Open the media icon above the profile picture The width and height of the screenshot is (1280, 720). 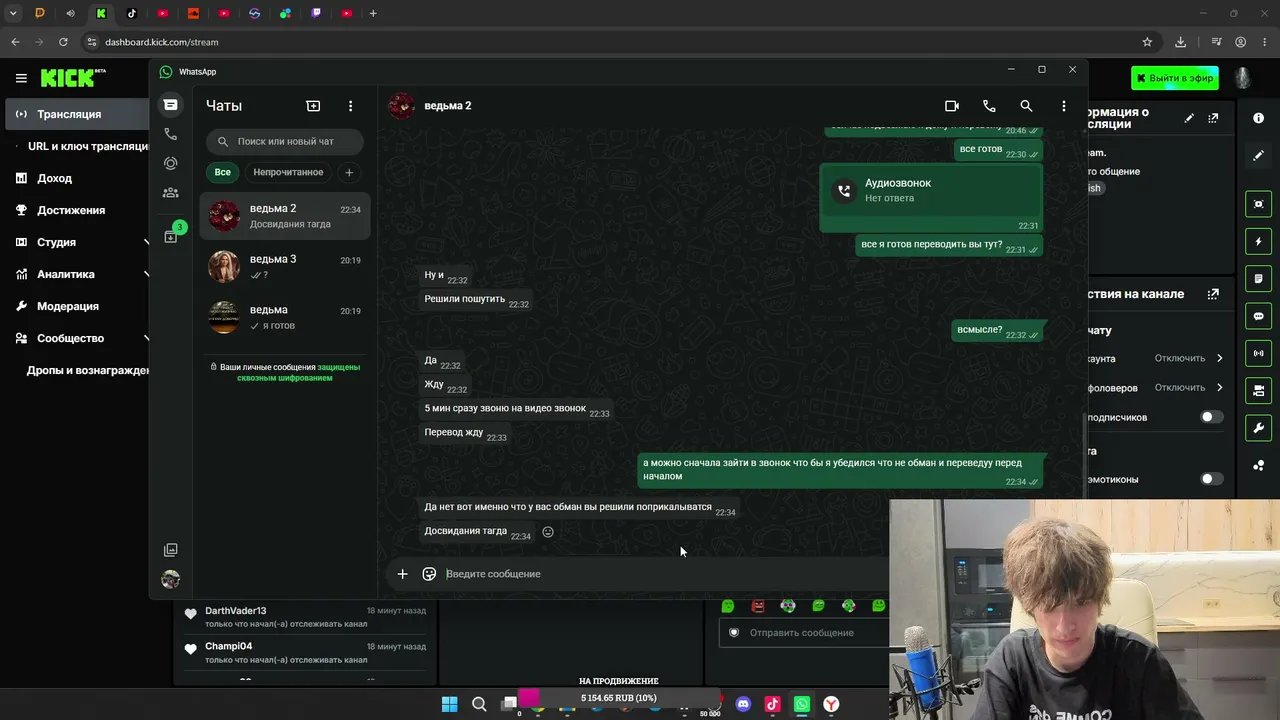coord(171,550)
